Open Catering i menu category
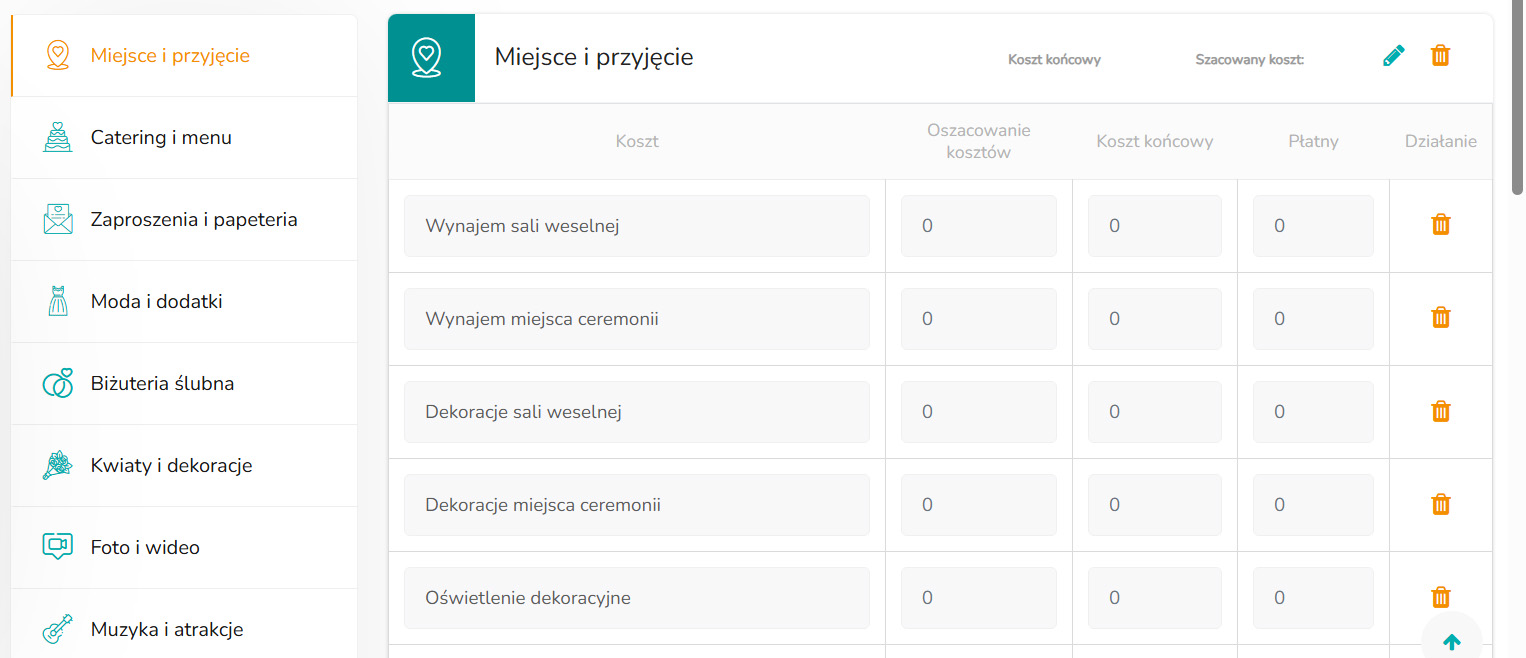This screenshot has width=1526, height=658. click(161, 138)
